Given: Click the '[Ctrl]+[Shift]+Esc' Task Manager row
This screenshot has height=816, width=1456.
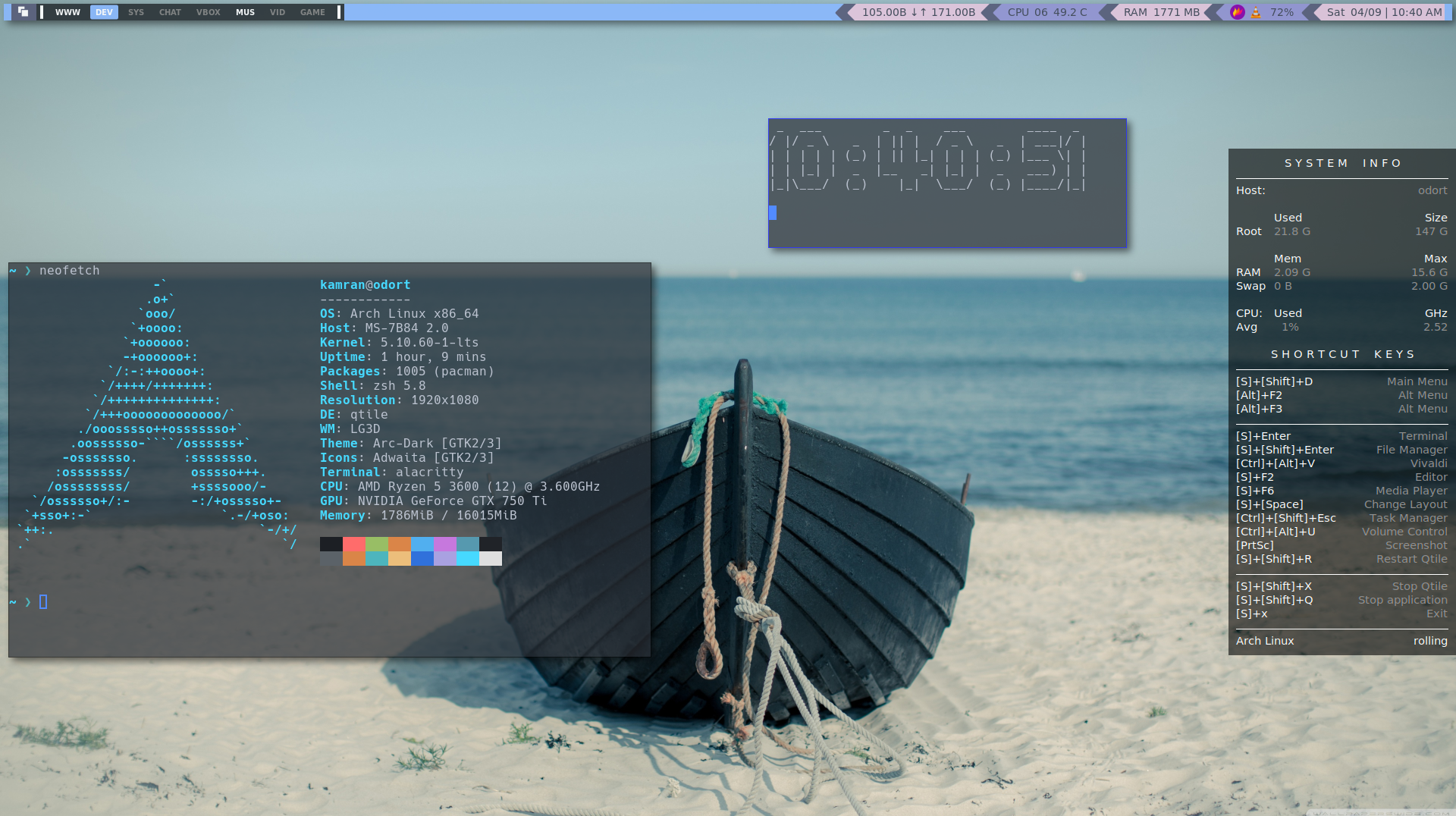Looking at the screenshot, I should [x=1341, y=518].
